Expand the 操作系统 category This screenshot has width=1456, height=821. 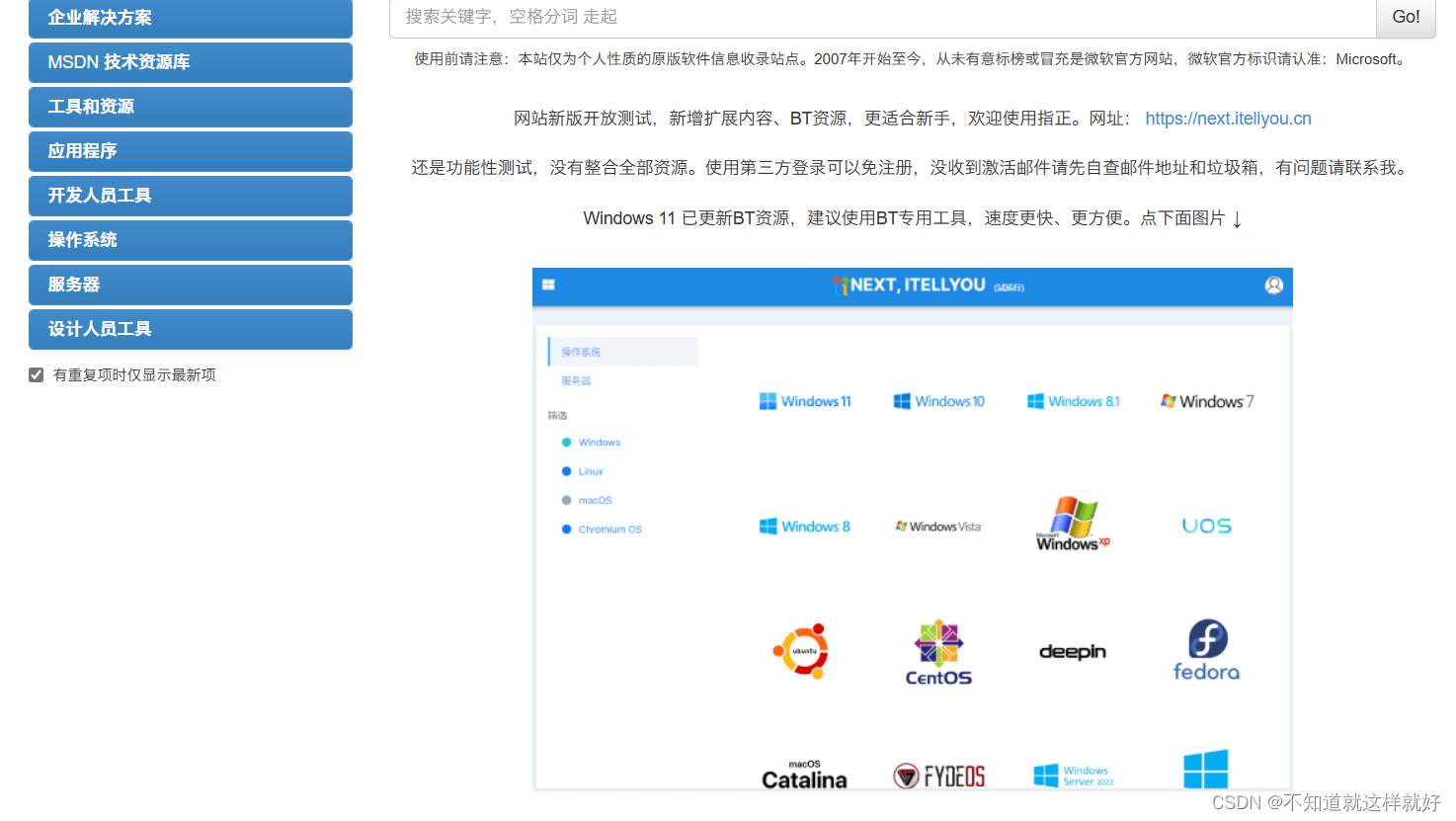(191, 240)
